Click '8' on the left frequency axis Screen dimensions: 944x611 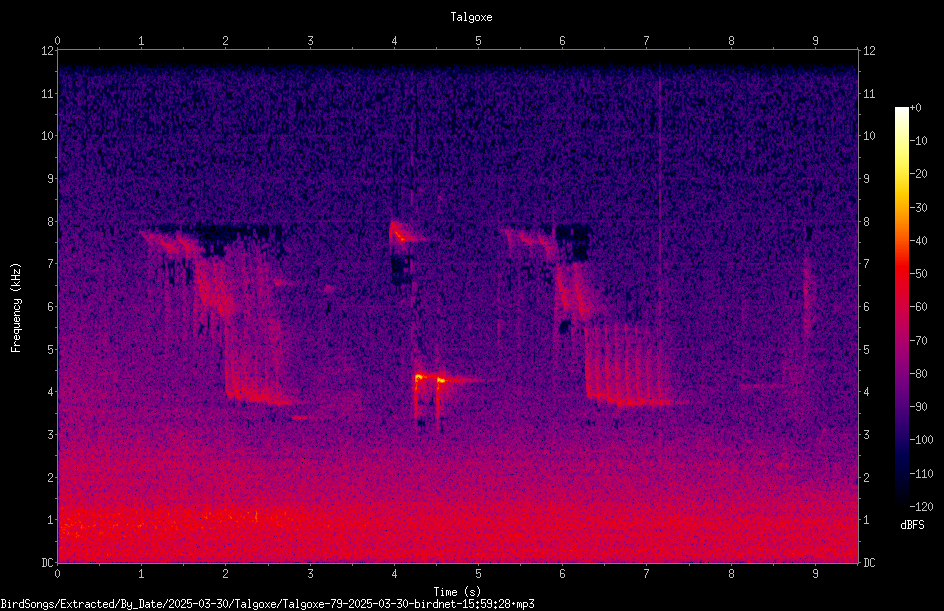click(x=50, y=222)
